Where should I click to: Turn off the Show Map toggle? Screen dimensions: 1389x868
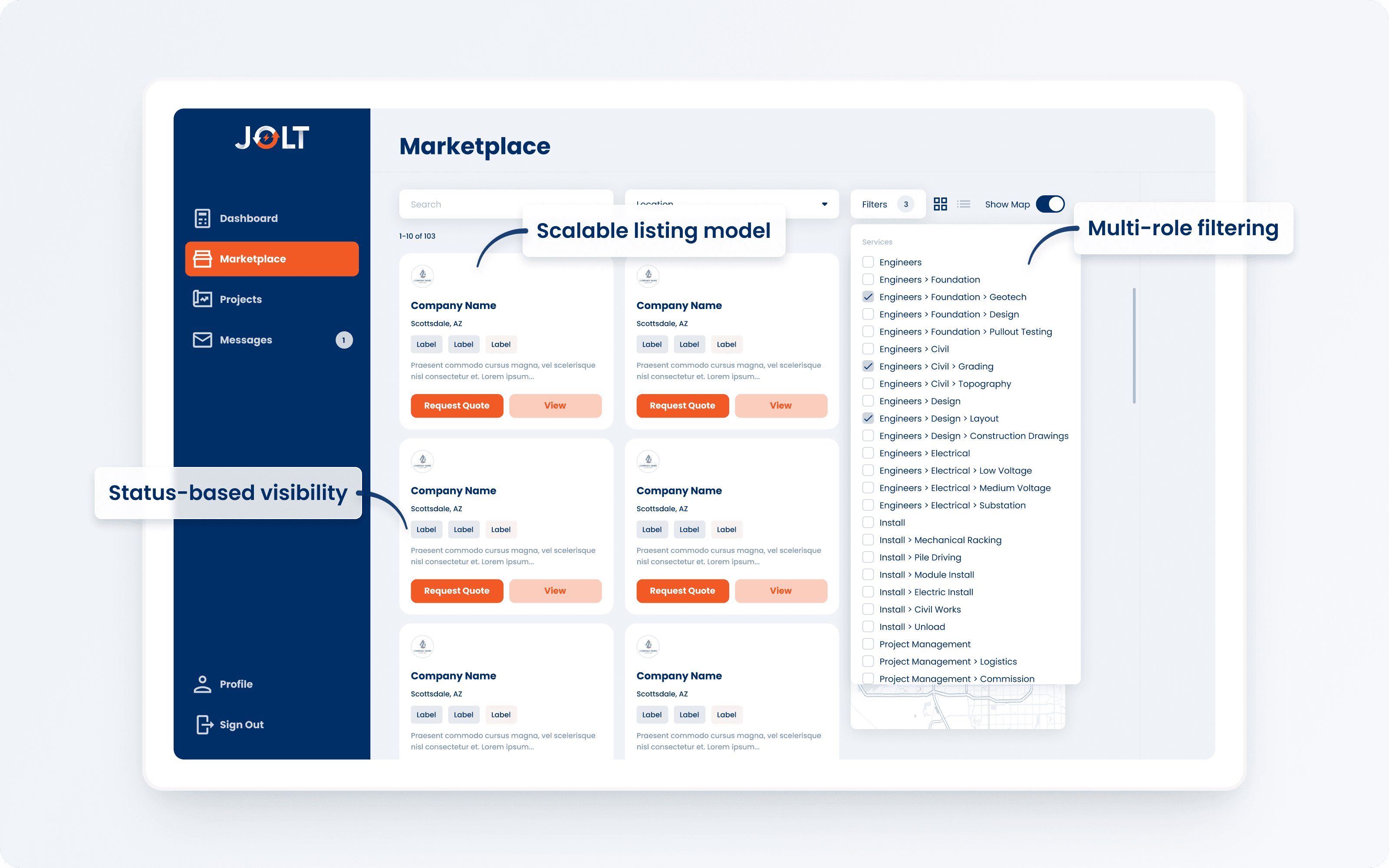tap(1050, 204)
